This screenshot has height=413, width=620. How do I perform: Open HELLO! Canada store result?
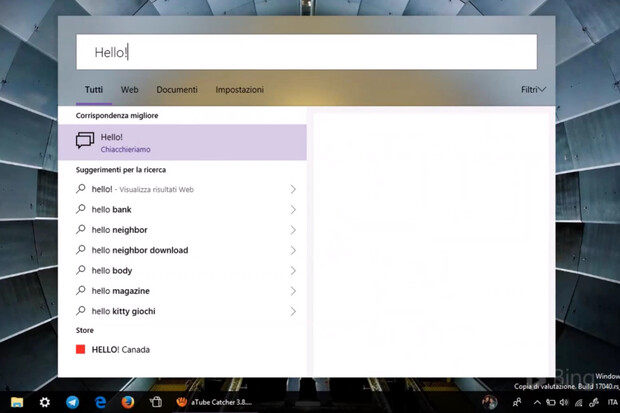click(182, 349)
